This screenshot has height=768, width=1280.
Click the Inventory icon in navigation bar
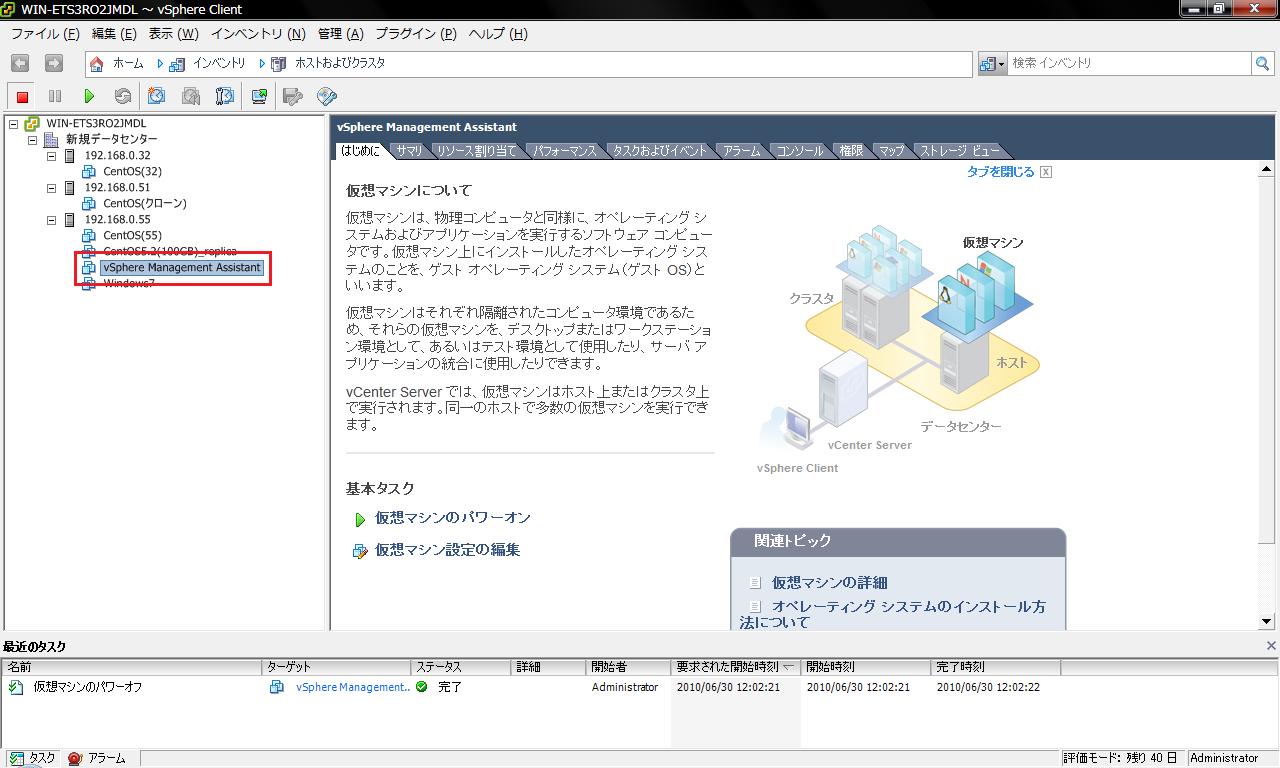[x=177, y=63]
